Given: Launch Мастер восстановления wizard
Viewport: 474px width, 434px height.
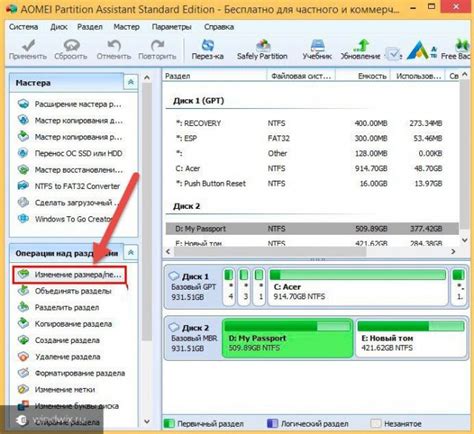Looking at the screenshot, I should [x=70, y=170].
